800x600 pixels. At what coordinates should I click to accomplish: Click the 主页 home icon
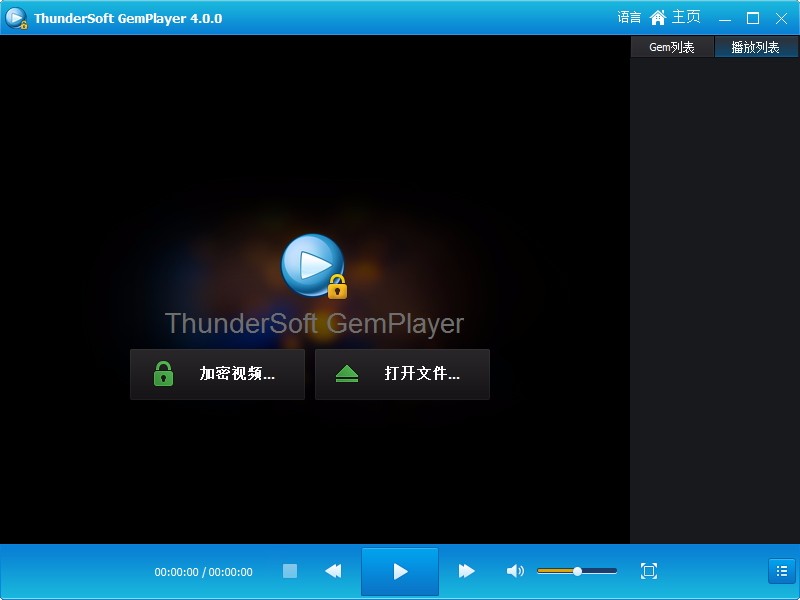[x=658, y=17]
